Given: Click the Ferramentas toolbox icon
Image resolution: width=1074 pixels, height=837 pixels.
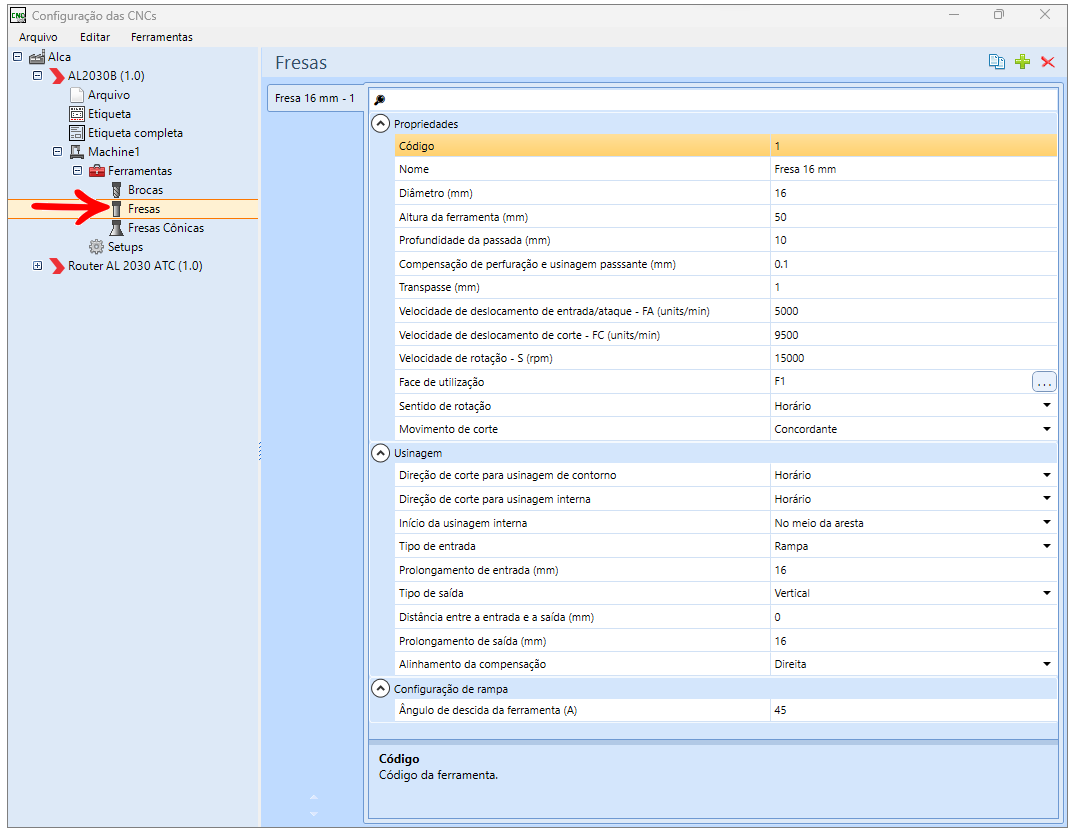Looking at the screenshot, I should (97, 171).
